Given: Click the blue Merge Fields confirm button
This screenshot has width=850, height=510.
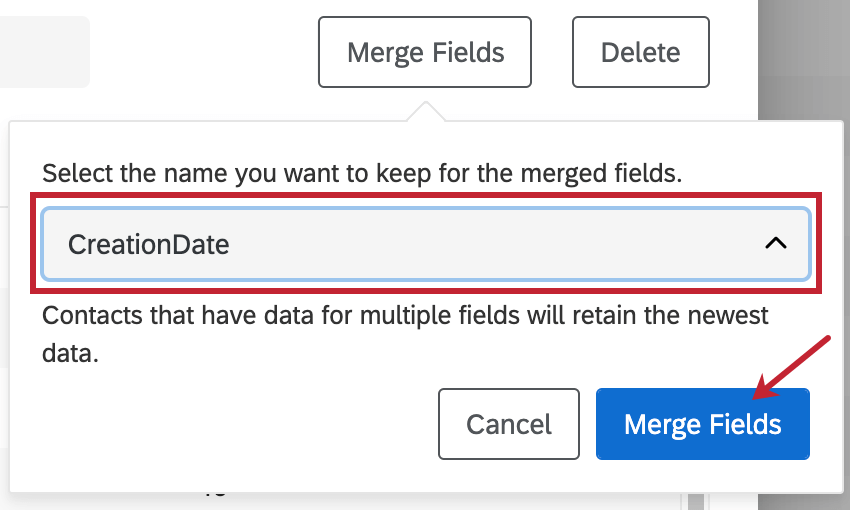Looking at the screenshot, I should [703, 424].
